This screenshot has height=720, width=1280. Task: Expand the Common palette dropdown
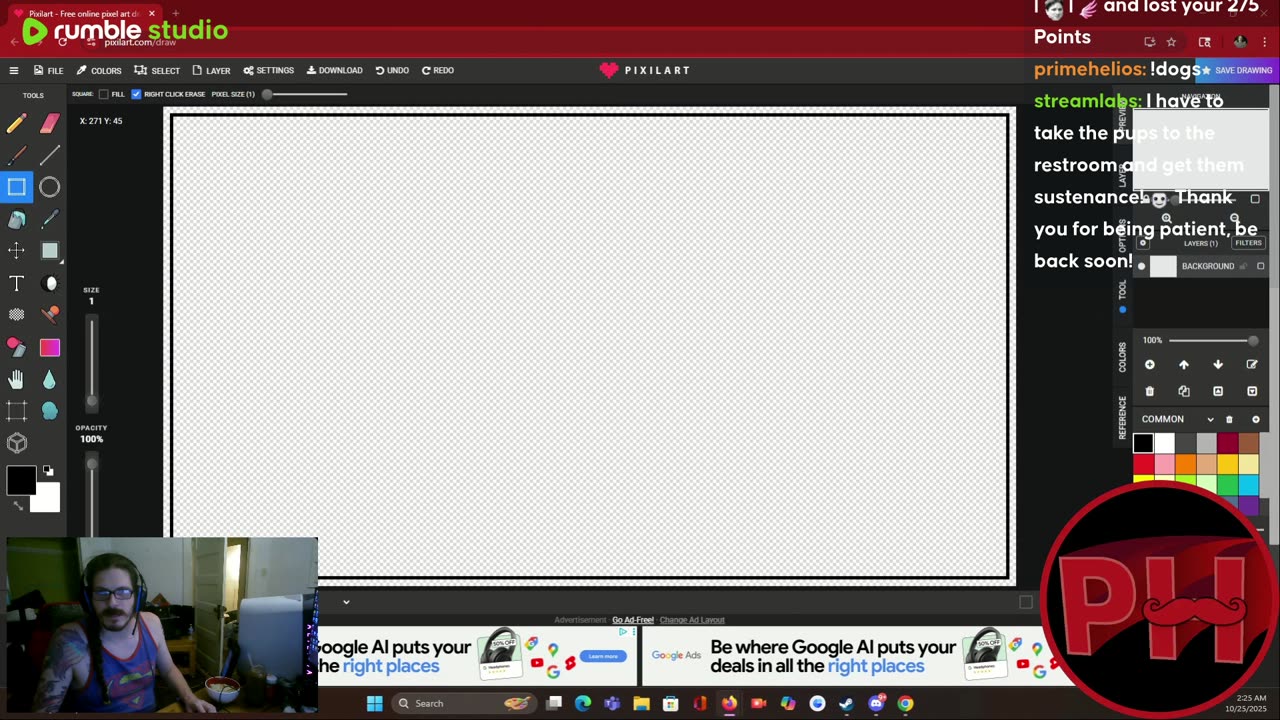tap(1210, 419)
